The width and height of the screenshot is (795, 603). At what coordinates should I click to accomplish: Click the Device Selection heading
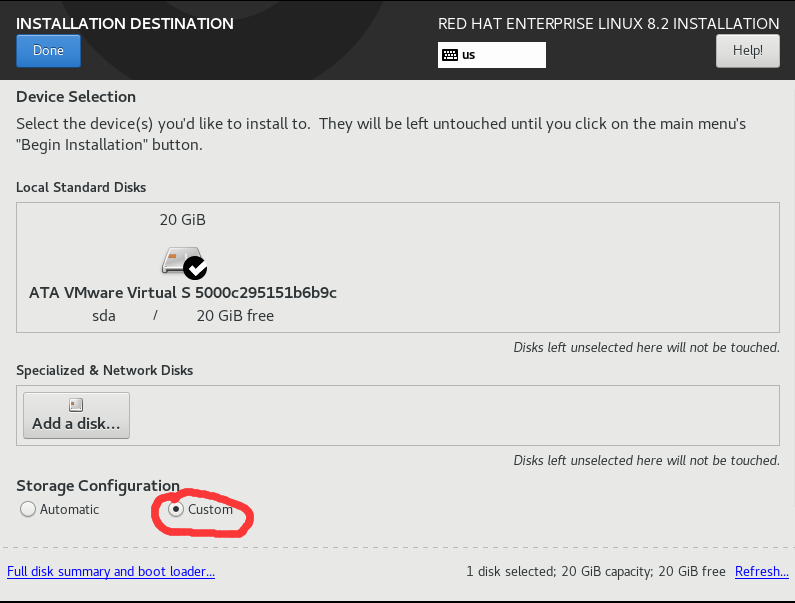pyautogui.click(x=76, y=97)
